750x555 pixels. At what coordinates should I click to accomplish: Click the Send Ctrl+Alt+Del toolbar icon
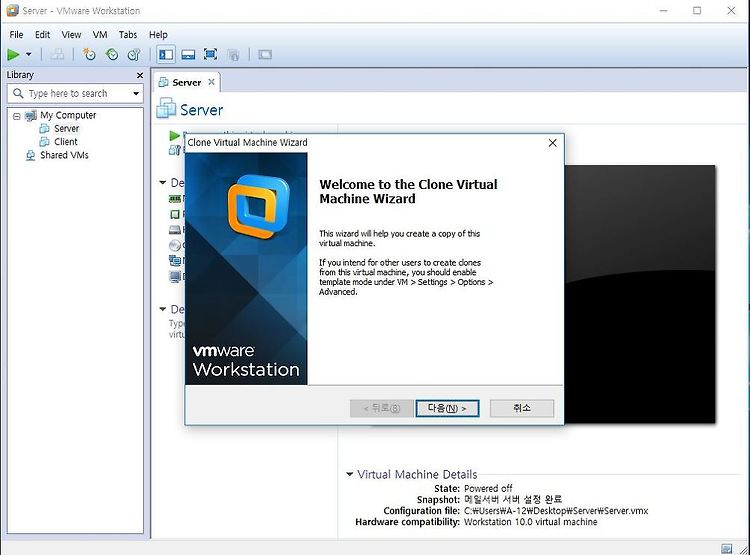tap(57, 55)
